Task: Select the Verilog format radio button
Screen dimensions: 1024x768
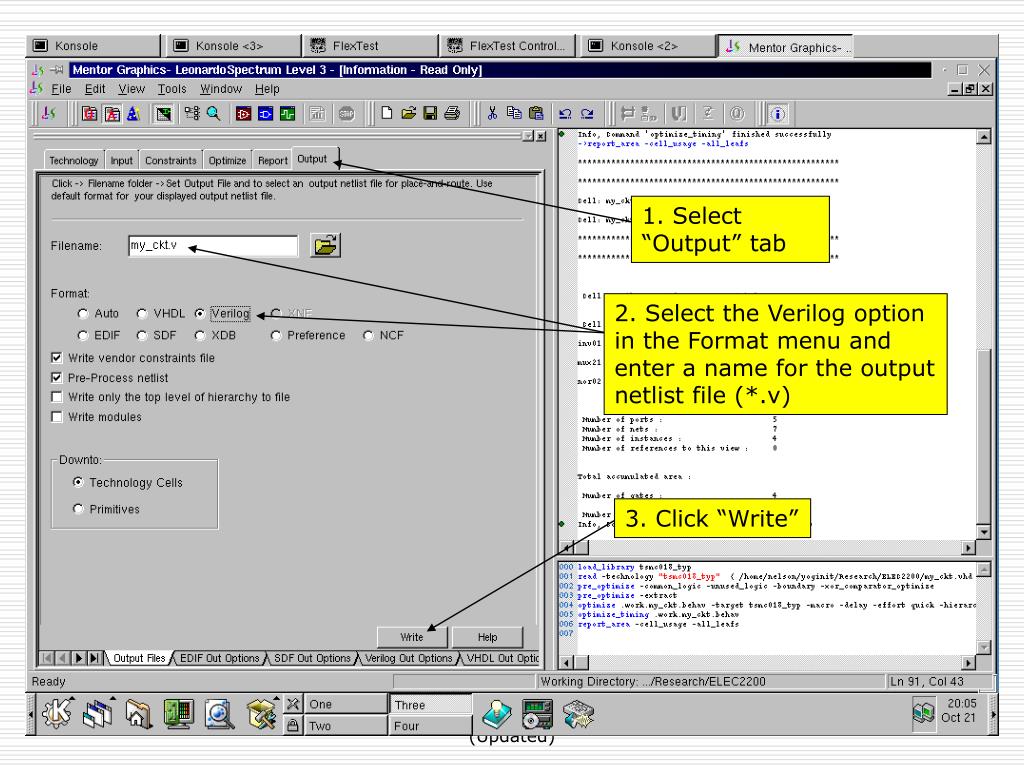Action: (200, 313)
